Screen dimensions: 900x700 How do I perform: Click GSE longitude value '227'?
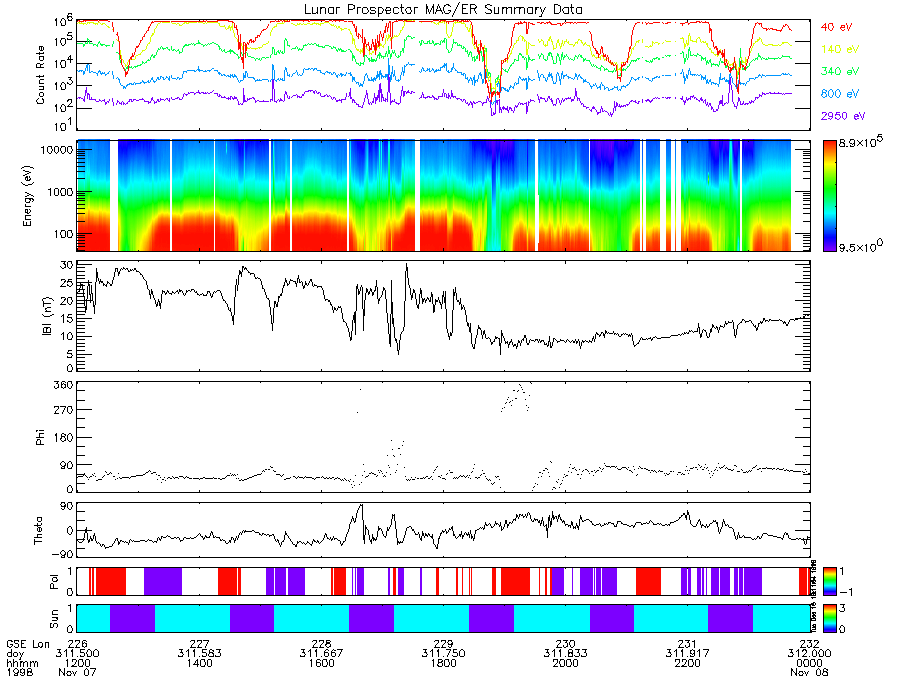click(x=199, y=644)
